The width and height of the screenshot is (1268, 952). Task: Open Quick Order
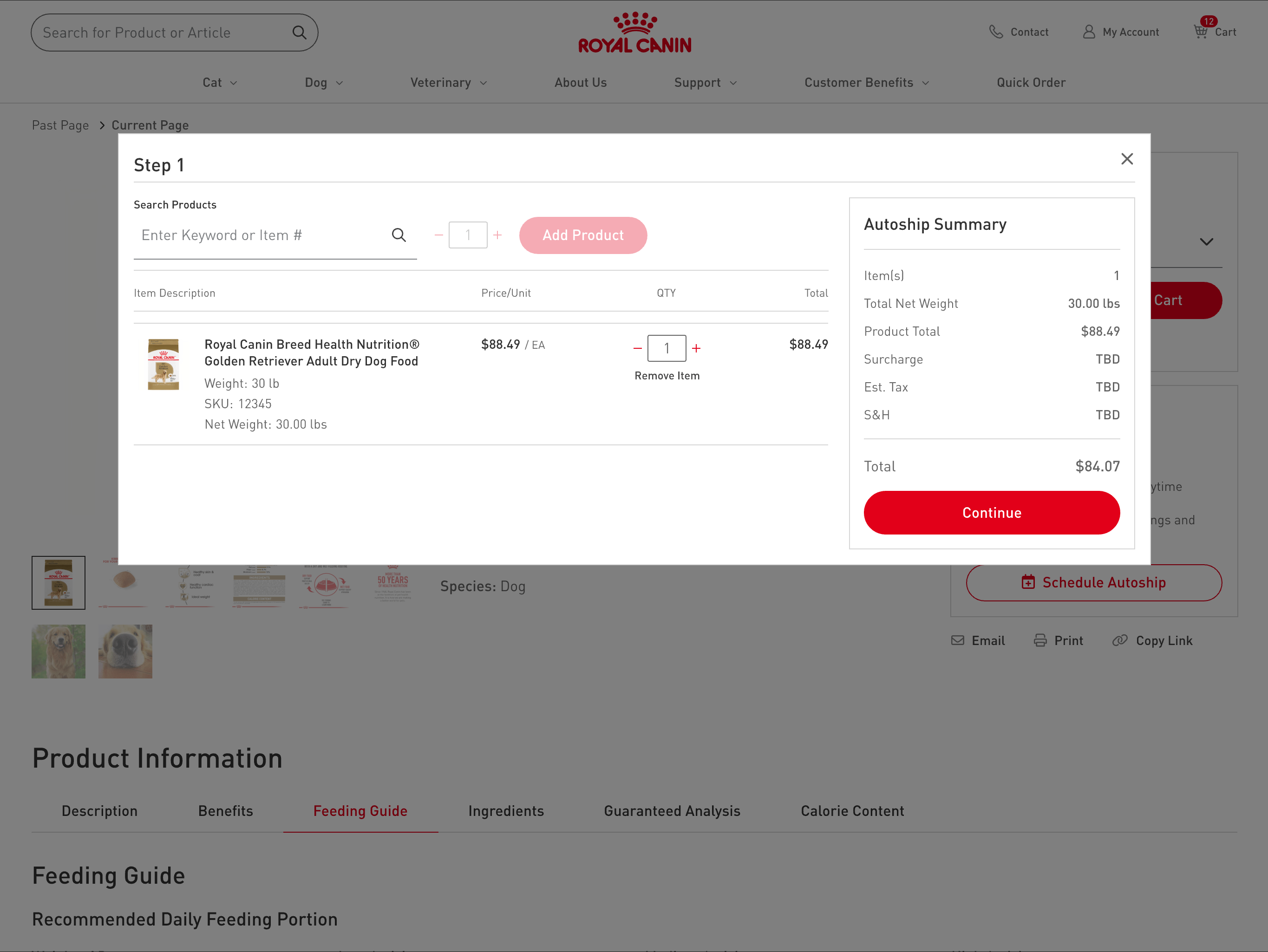pos(1031,83)
